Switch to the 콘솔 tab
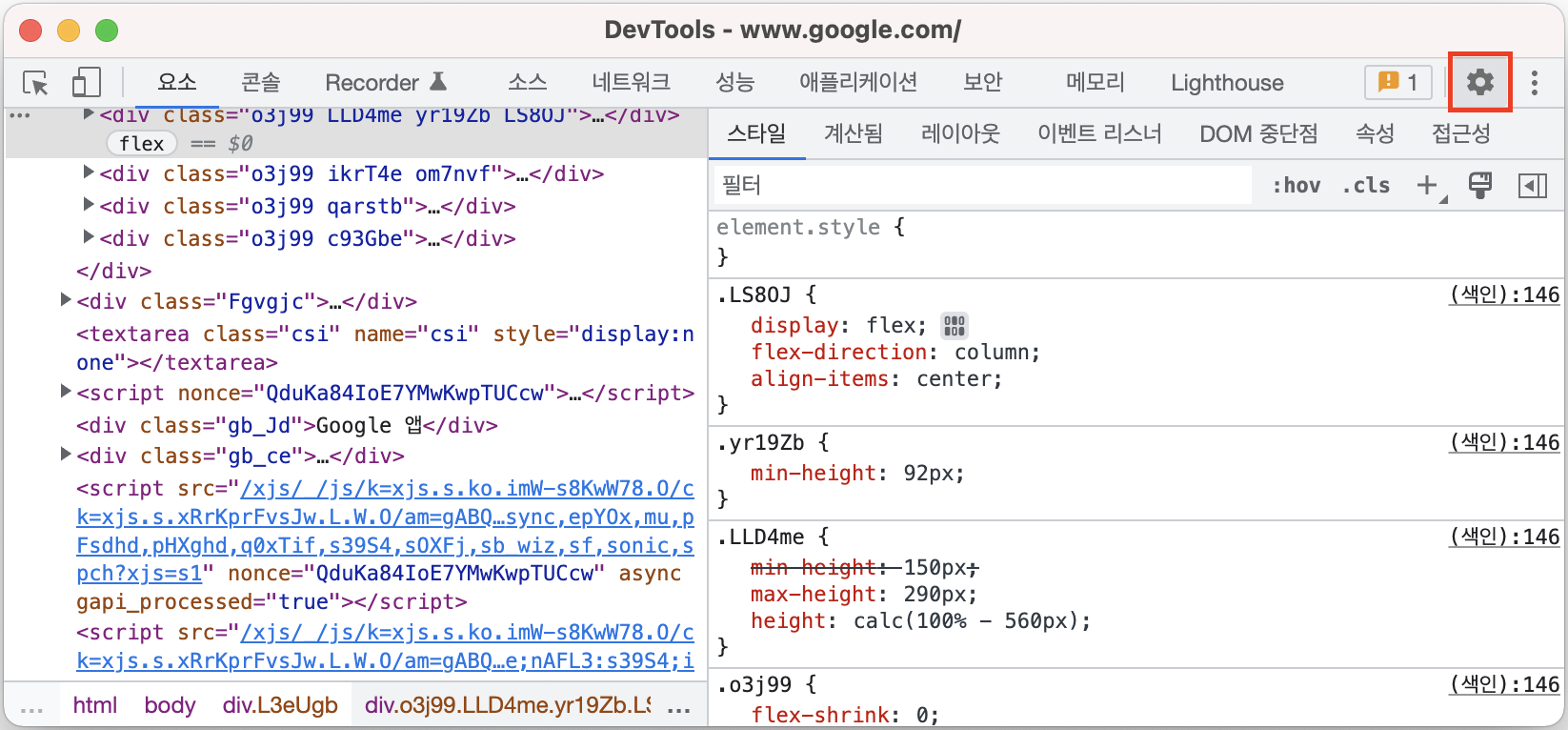 click(261, 83)
